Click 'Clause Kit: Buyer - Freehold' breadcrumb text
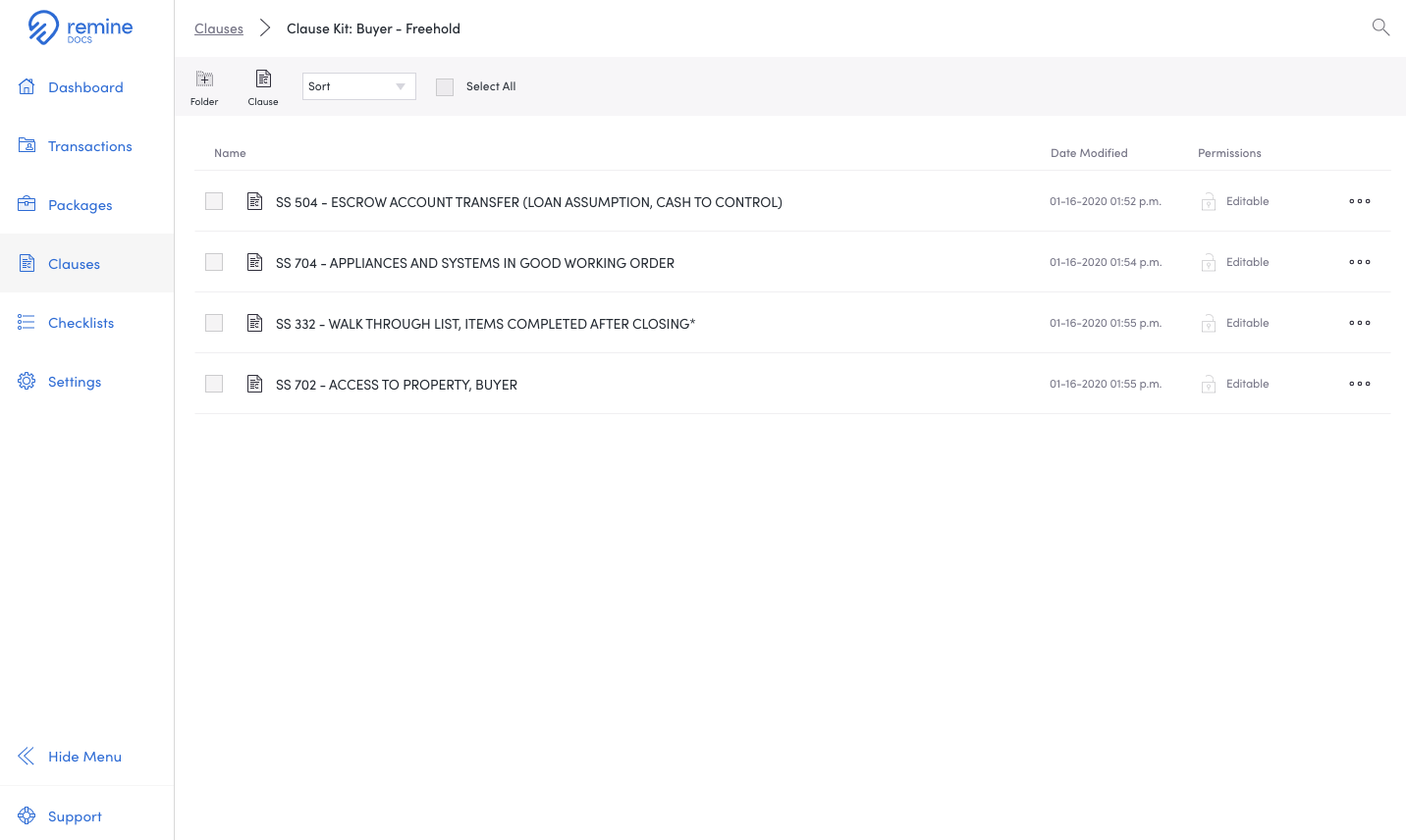1406x840 pixels. (373, 28)
